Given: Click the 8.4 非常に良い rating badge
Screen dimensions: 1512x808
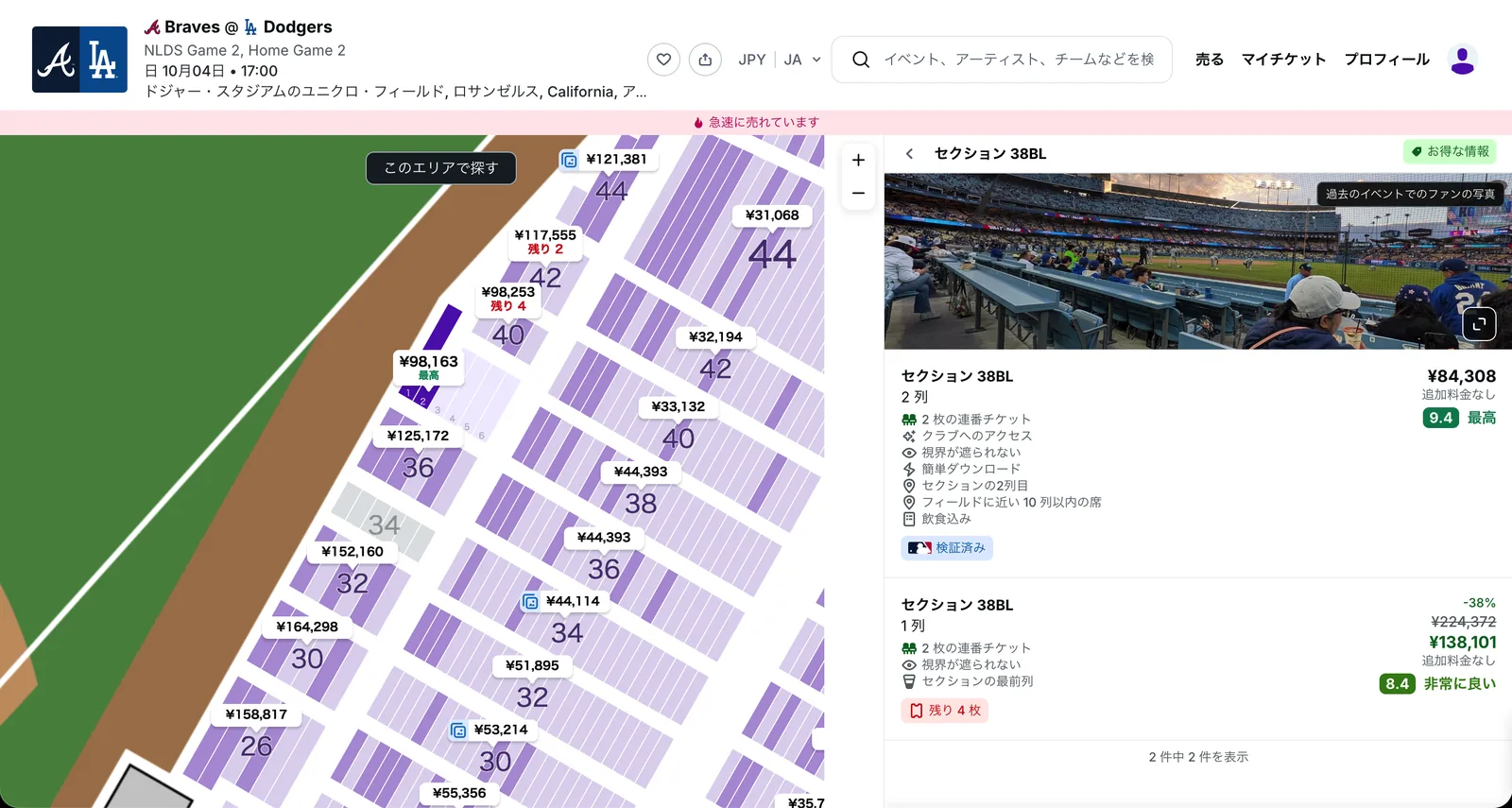Looking at the screenshot, I should tap(1437, 683).
